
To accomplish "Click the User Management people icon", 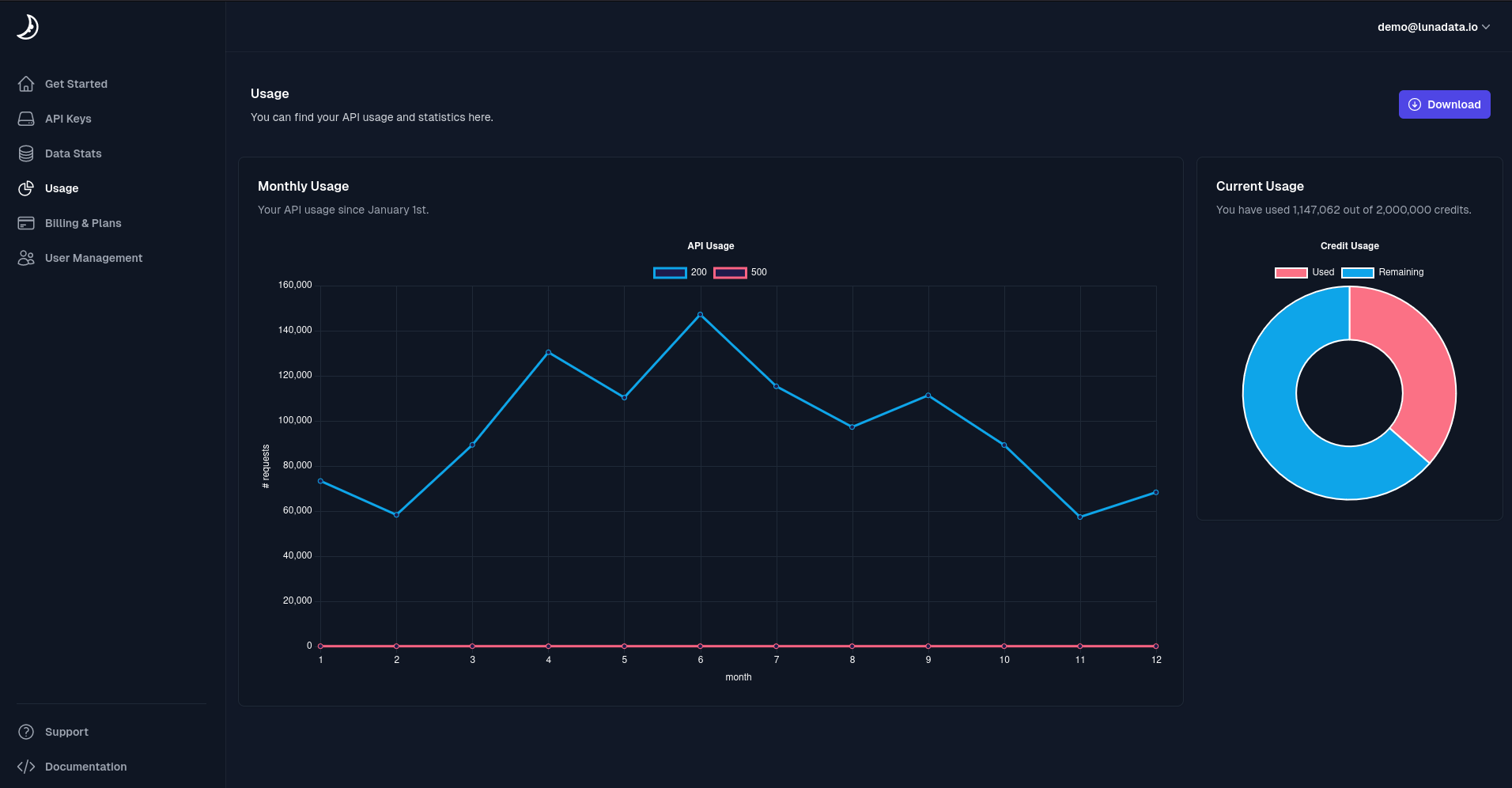I will [x=26, y=258].
